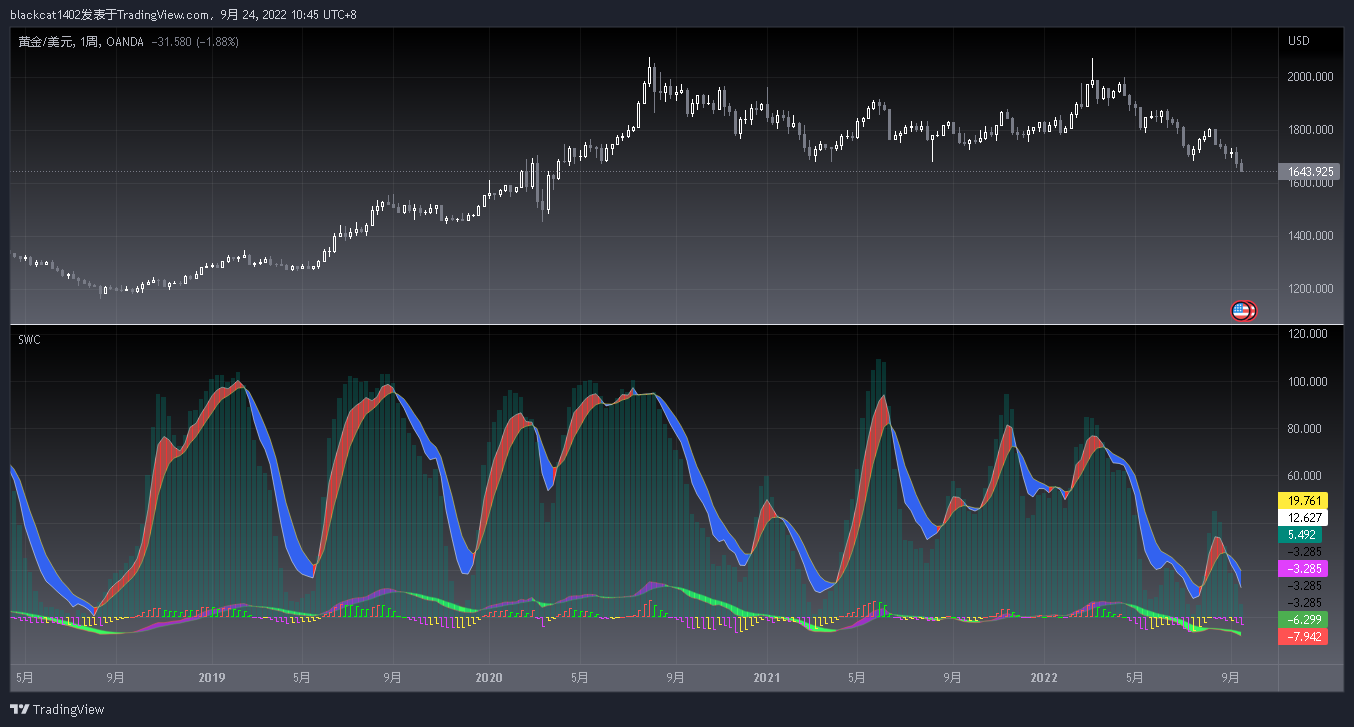Click the TradingView logo at the bottom
Image resolution: width=1354 pixels, height=727 pixels.
(57, 709)
